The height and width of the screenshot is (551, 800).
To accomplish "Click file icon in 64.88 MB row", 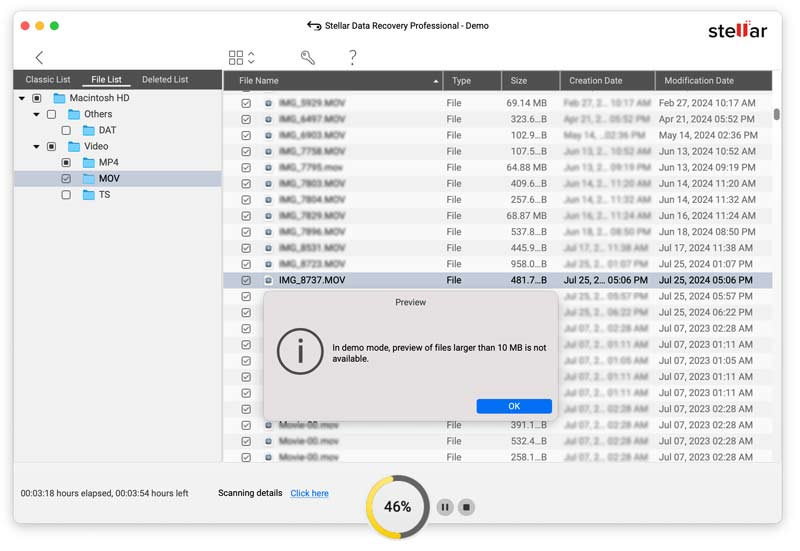I will tap(268, 167).
